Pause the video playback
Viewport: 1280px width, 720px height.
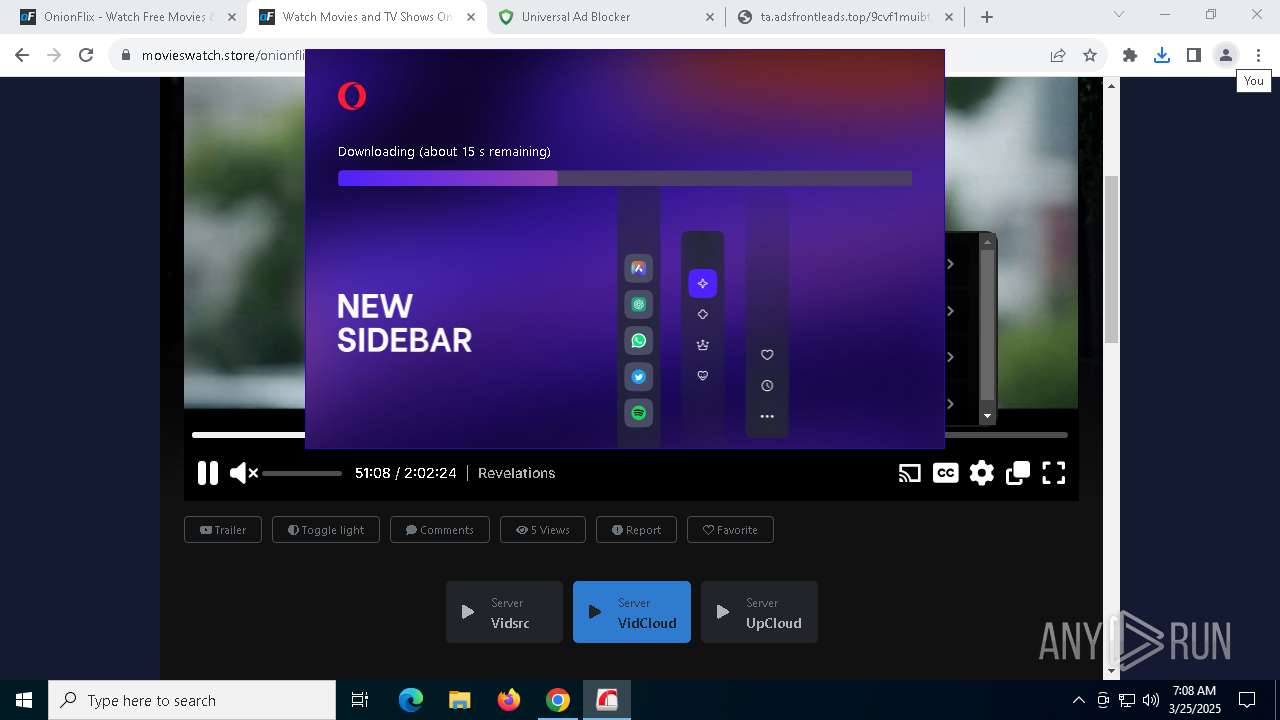click(x=207, y=473)
